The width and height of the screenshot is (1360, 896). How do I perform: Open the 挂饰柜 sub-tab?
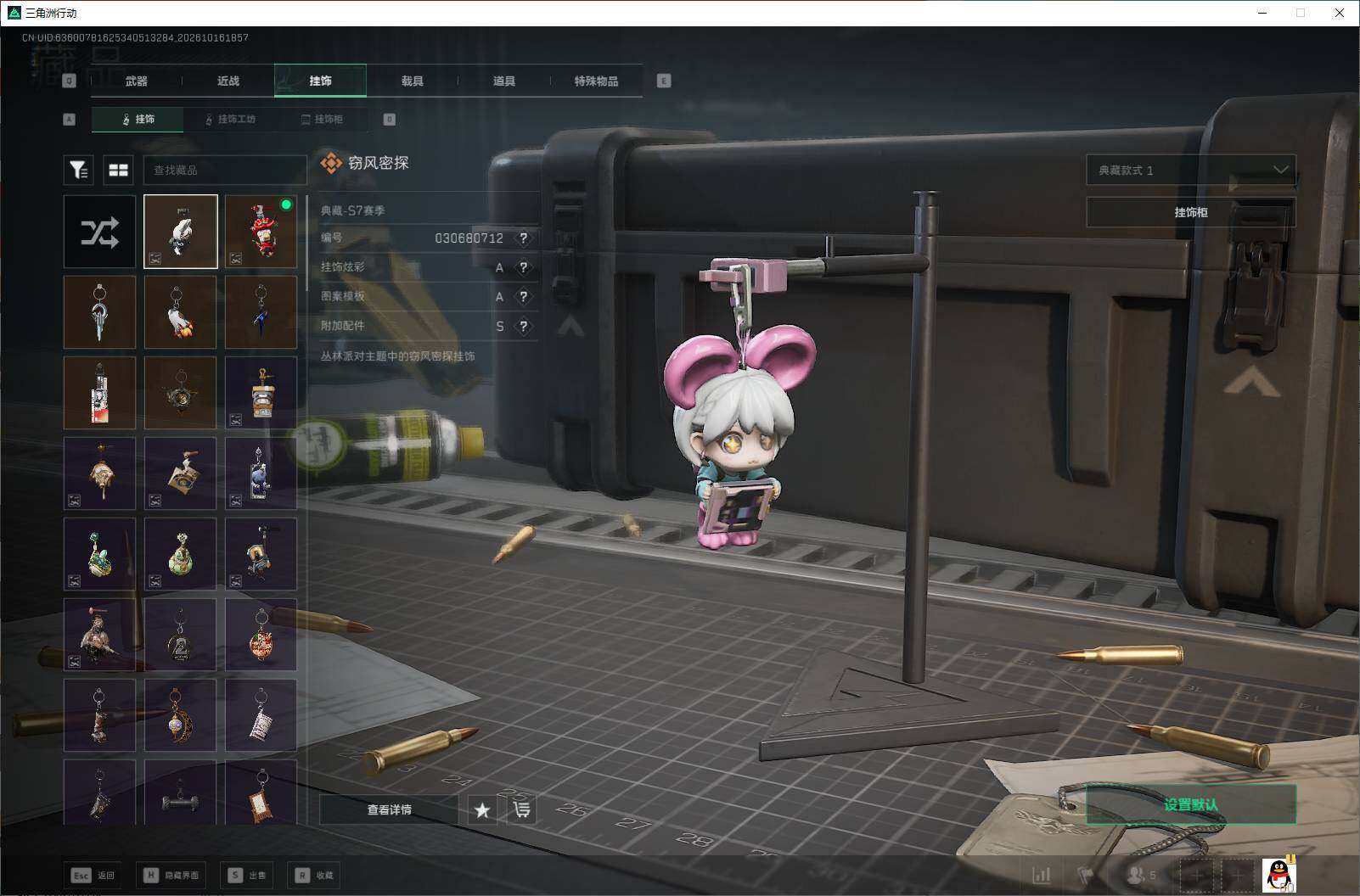tap(322, 120)
